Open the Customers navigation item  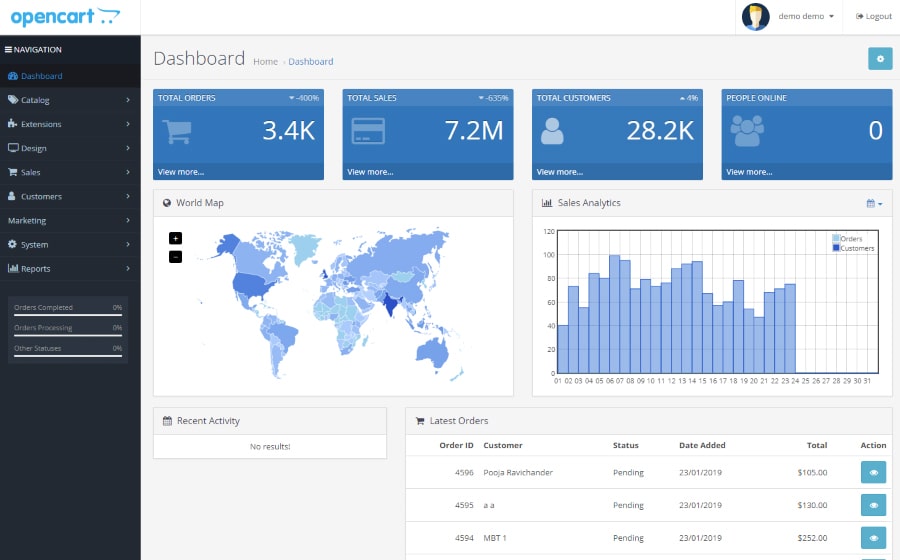[70, 196]
